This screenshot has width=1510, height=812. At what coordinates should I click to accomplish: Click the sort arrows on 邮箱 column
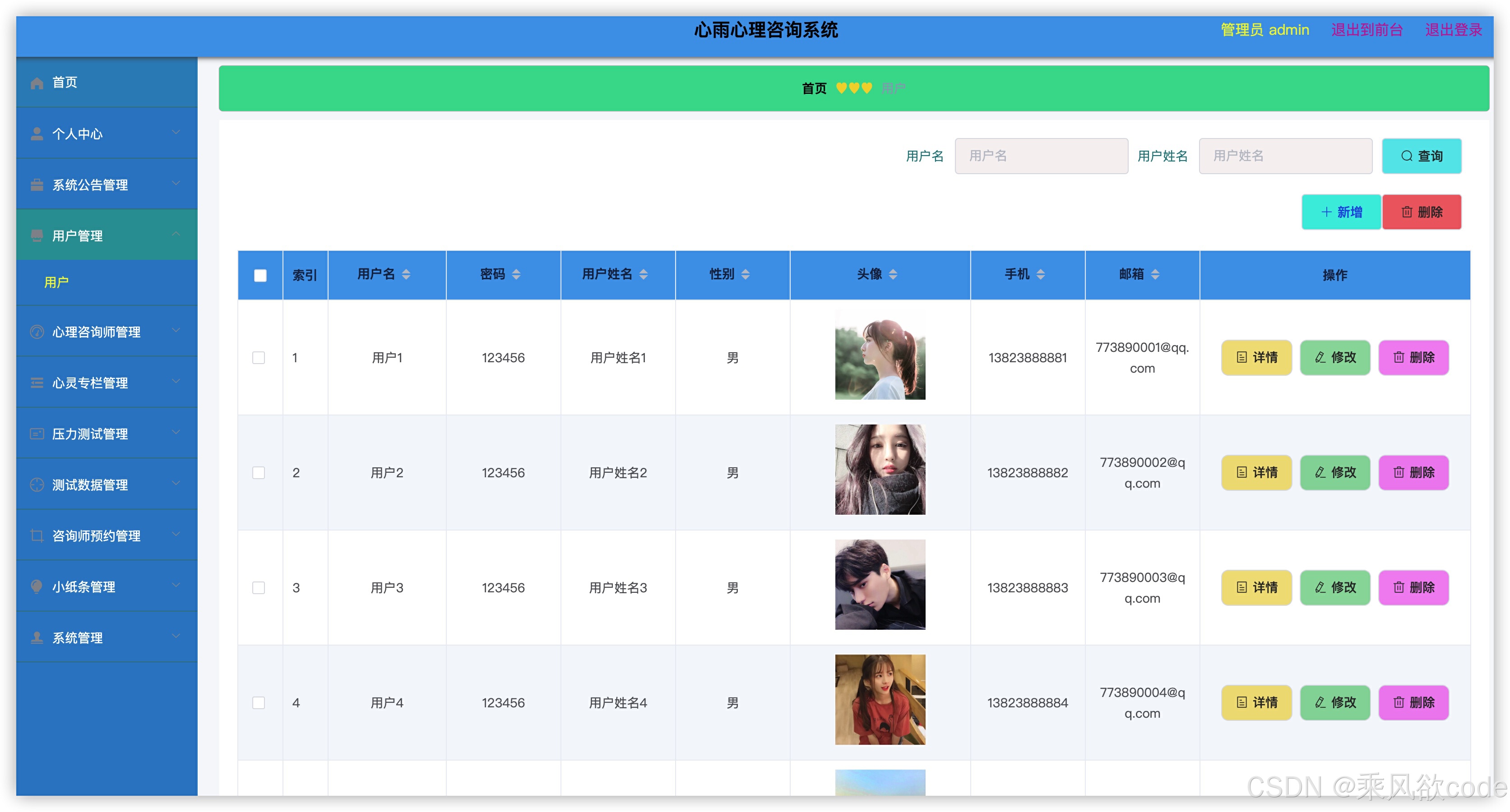pos(1155,274)
